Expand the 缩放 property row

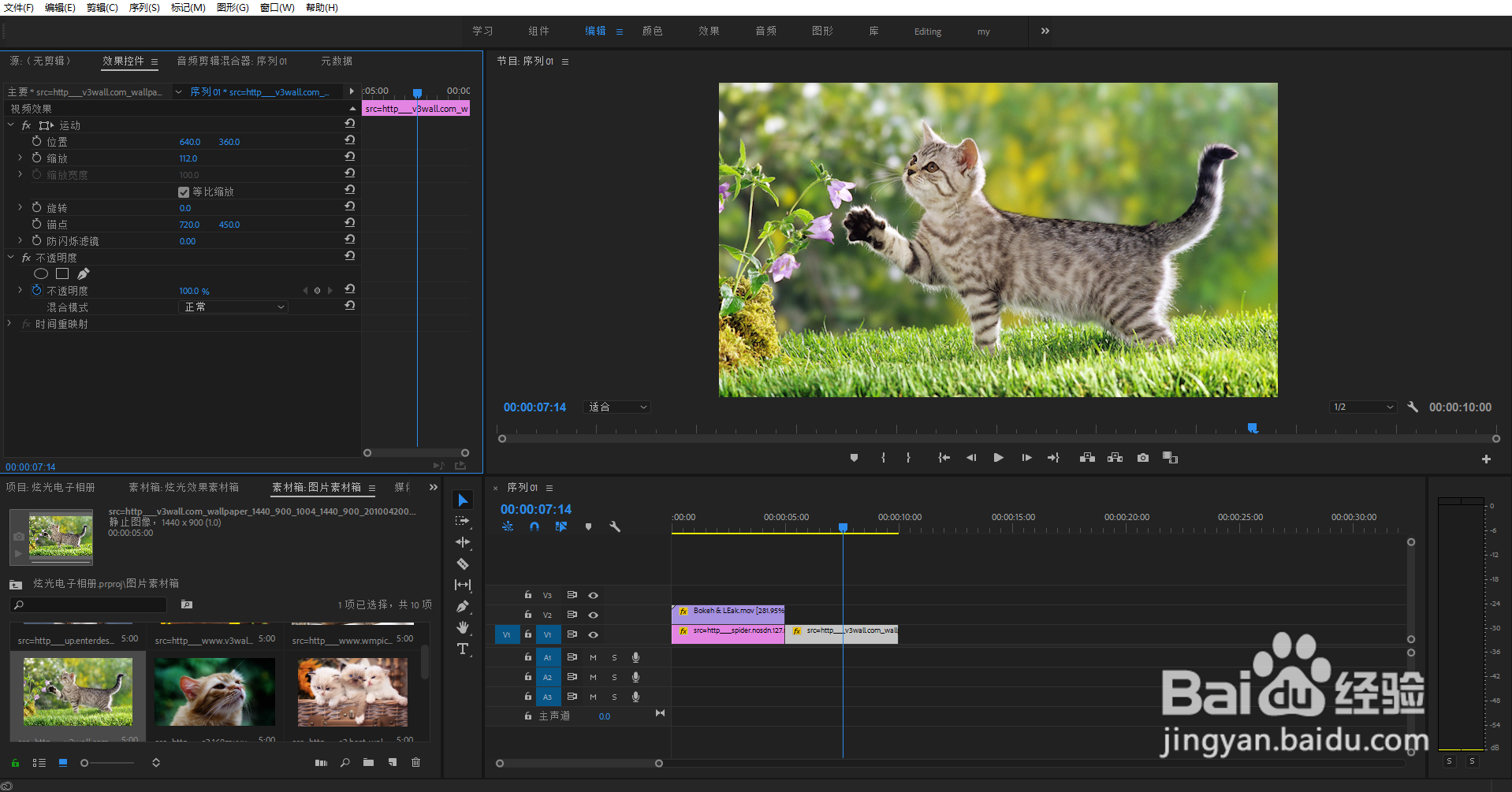(x=20, y=158)
